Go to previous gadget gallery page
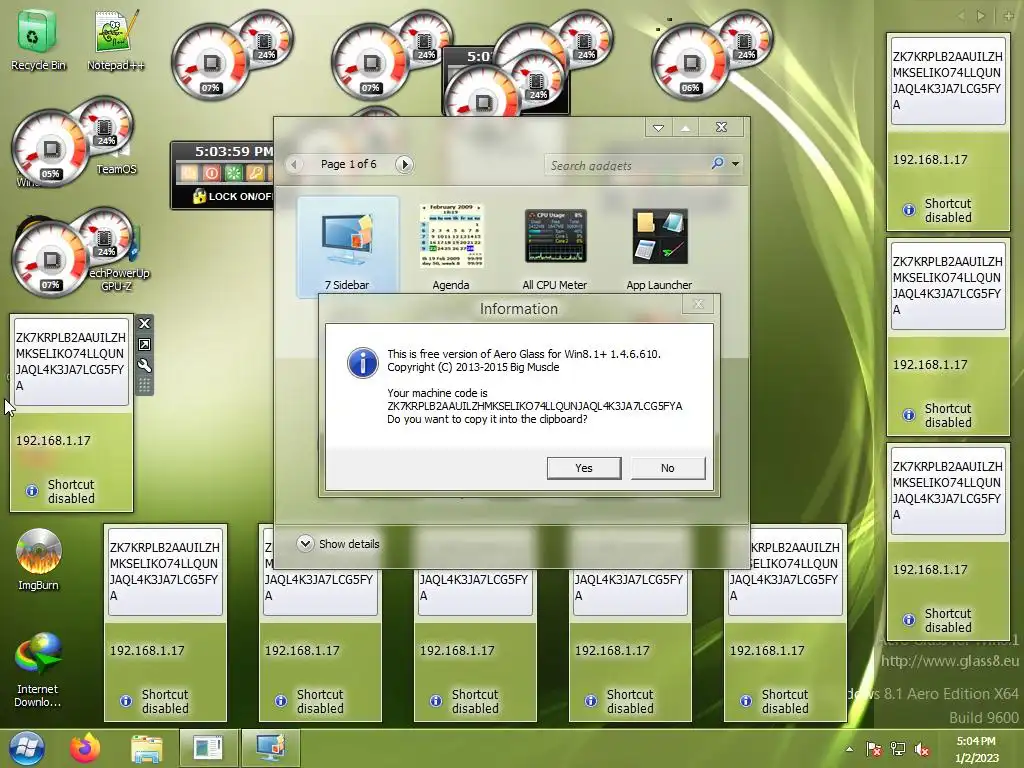The width and height of the screenshot is (1024, 768). pyautogui.click(x=295, y=164)
